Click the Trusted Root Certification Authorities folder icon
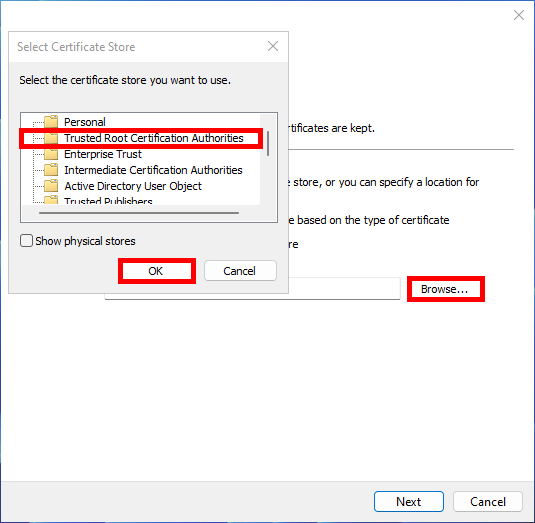This screenshot has width=535, height=523. tap(51, 138)
